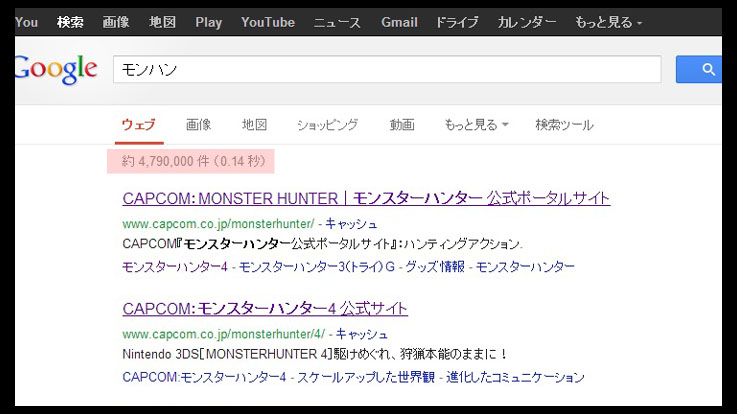Click snippet text Nintendo 3DS[MONSTERHUNTER 4]
Image resolution: width=737 pixels, height=414 pixels.
click(x=227, y=354)
